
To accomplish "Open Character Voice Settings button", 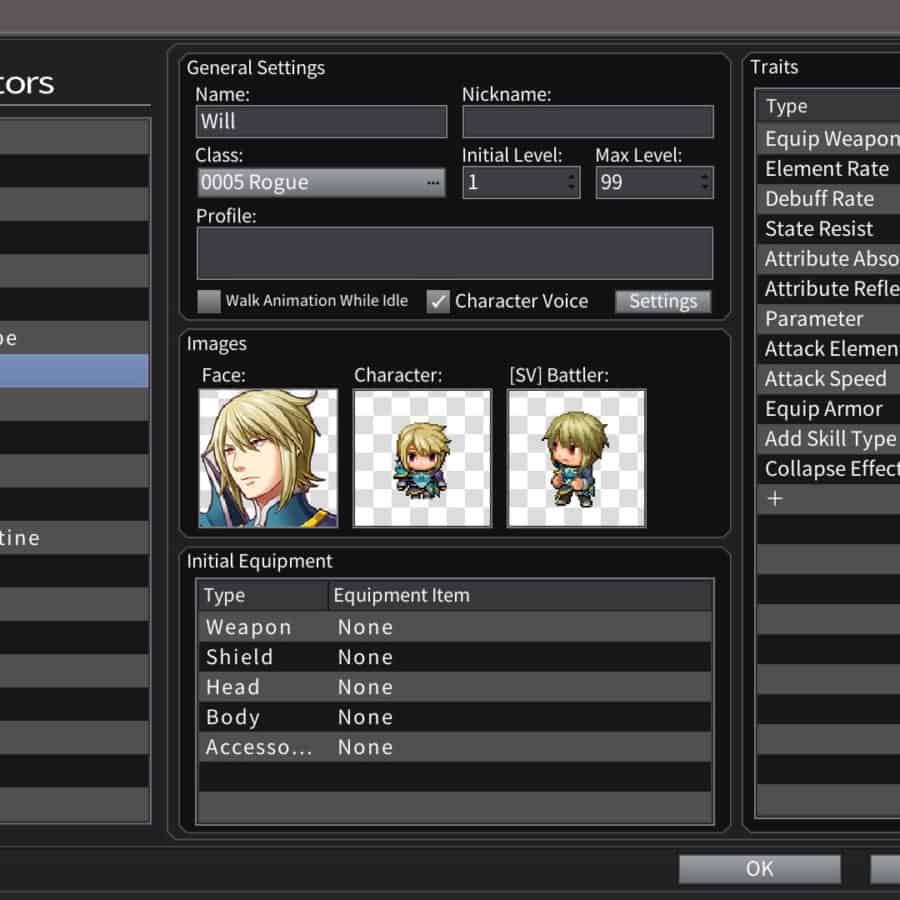I will click(x=663, y=301).
